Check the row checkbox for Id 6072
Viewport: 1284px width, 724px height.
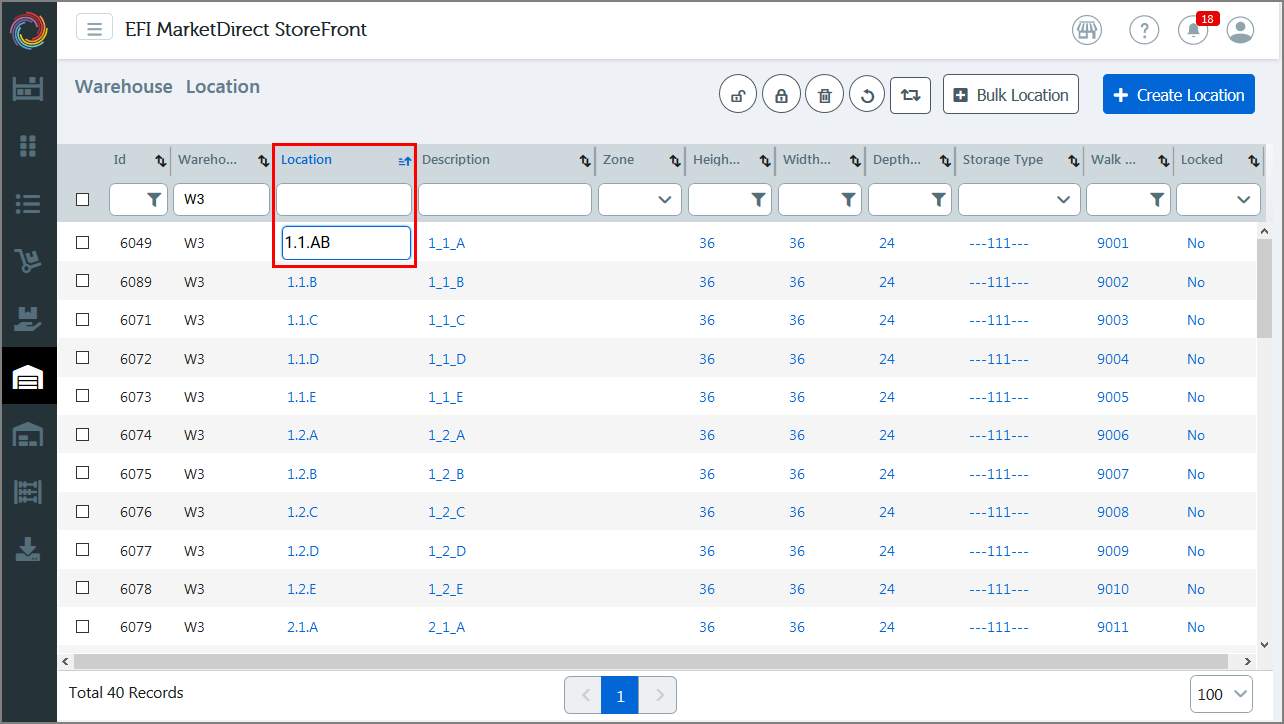83,358
